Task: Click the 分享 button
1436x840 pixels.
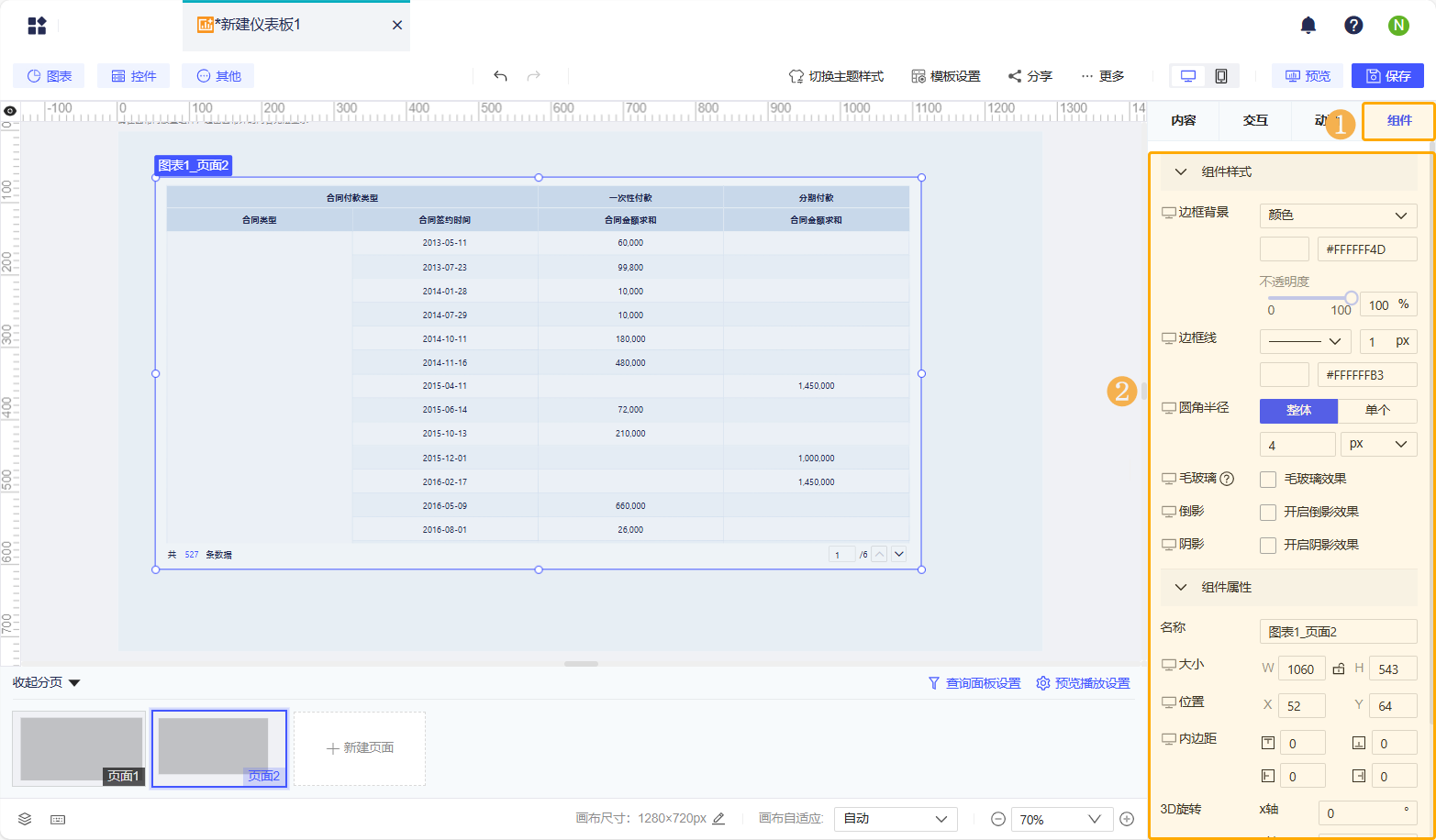Action: click(1030, 76)
